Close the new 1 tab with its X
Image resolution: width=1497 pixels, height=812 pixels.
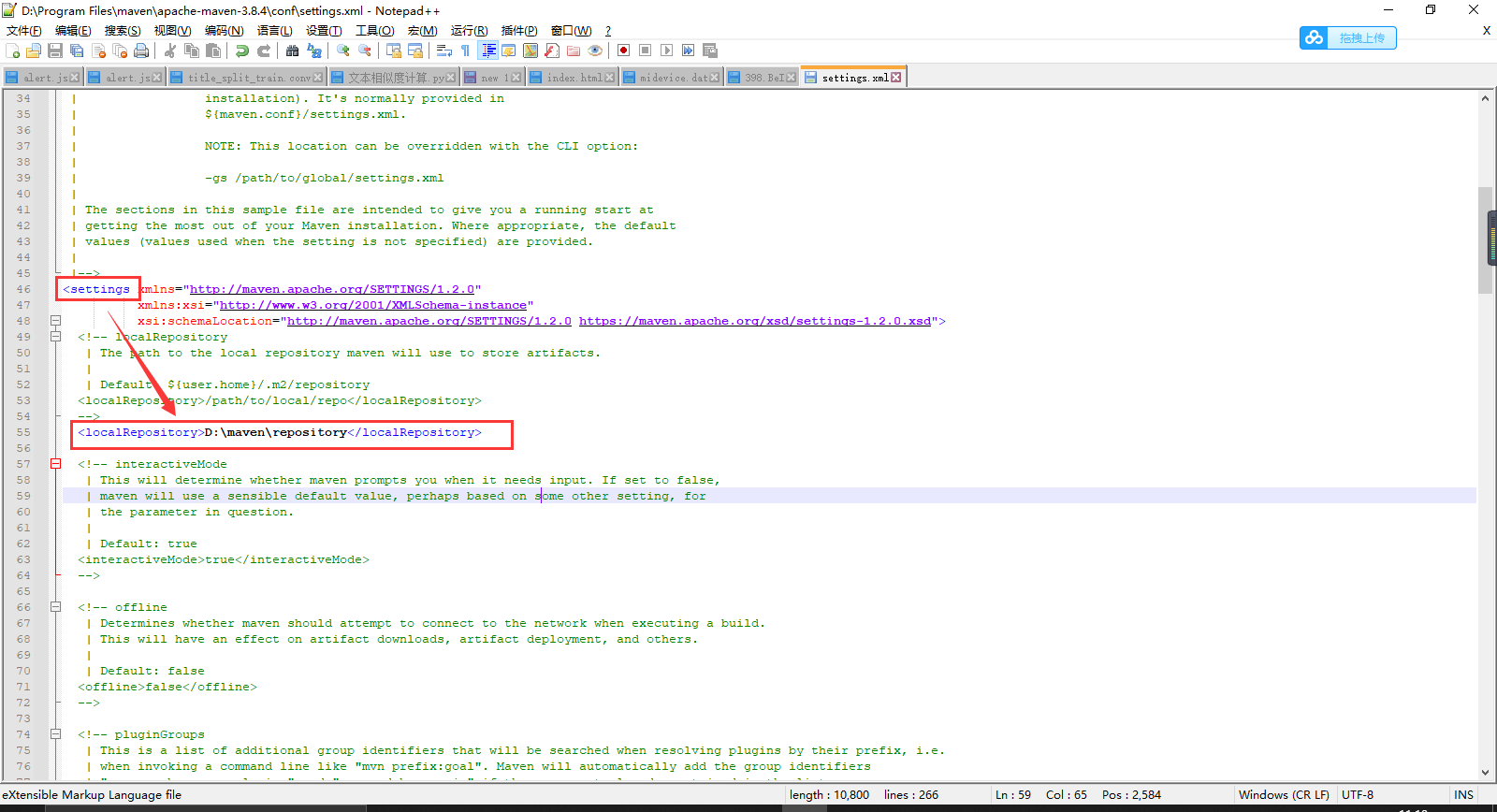click(516, 78)
